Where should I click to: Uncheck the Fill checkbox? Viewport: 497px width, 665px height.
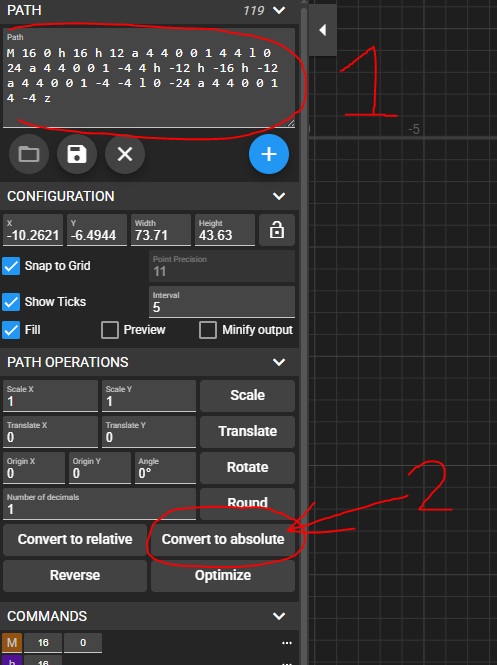click(11, 330)
